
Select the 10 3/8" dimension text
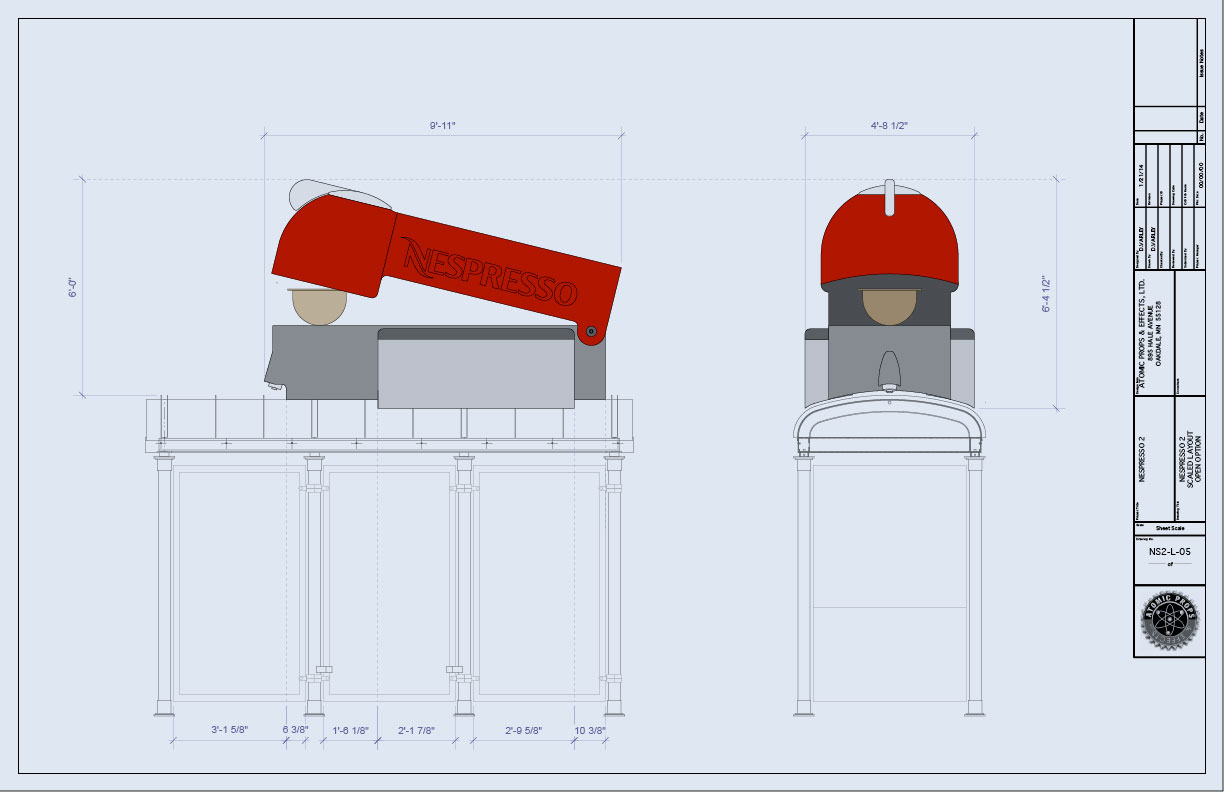point(591,731)
